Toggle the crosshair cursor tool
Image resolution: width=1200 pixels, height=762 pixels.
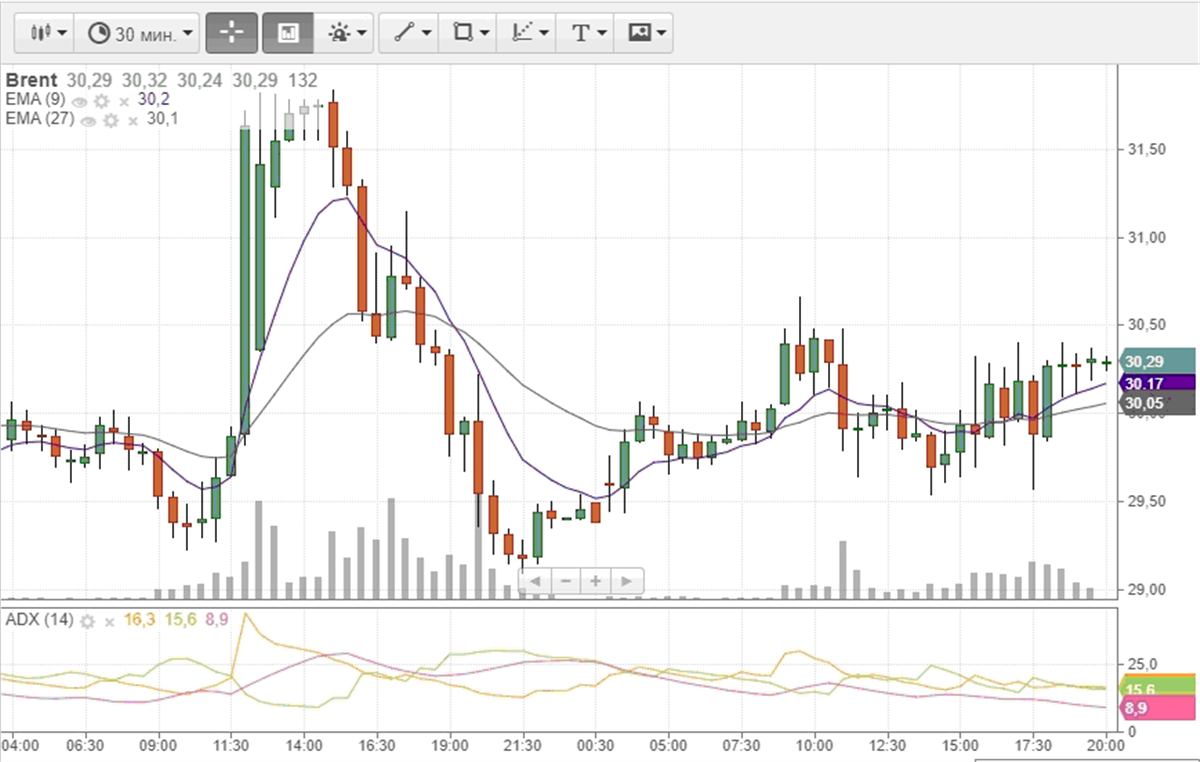tap(231, 33)
